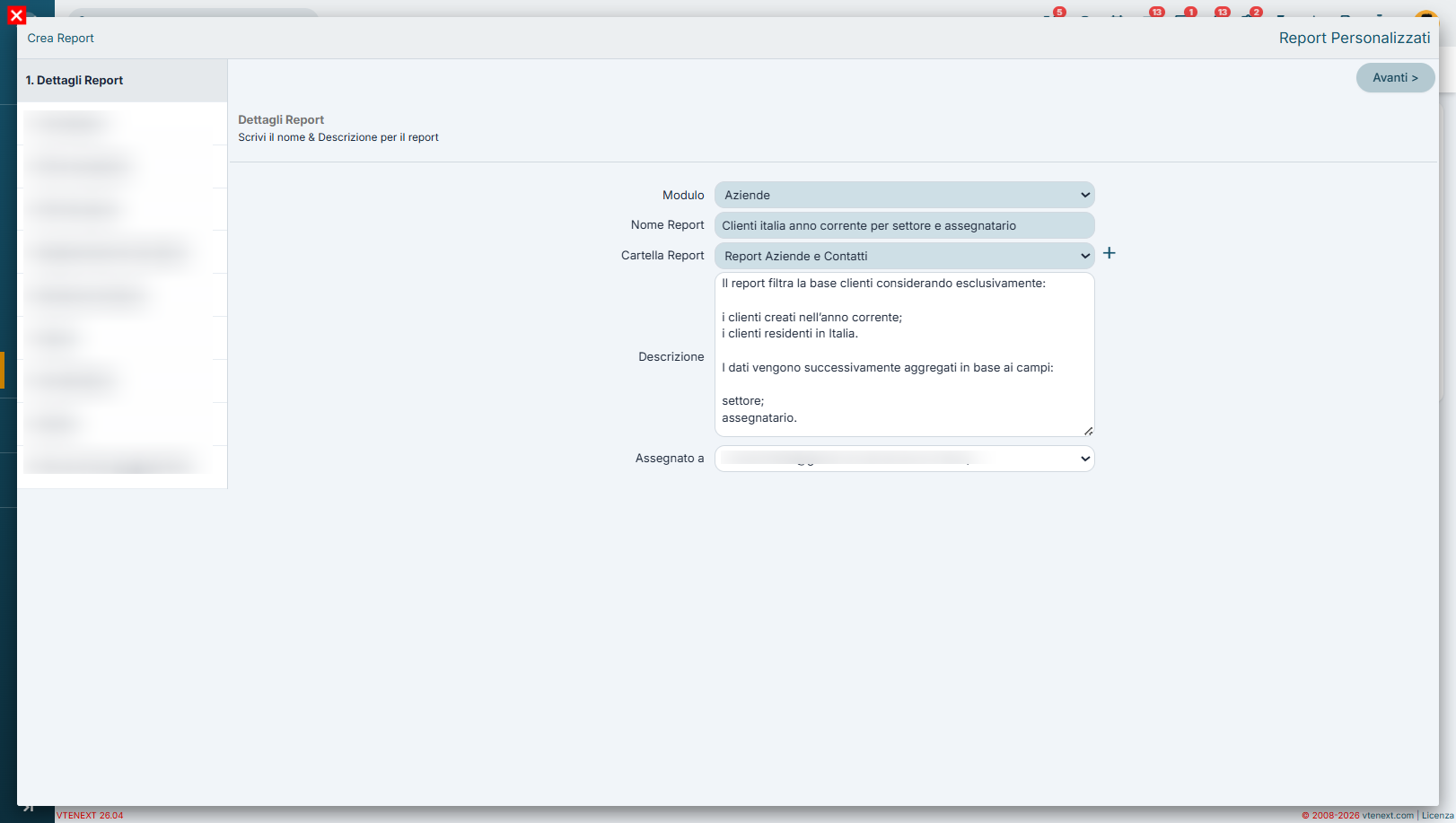Add a new report folder with the plus icon
This screenshot has height=823, width=1456.
[x=1110, y=253]
